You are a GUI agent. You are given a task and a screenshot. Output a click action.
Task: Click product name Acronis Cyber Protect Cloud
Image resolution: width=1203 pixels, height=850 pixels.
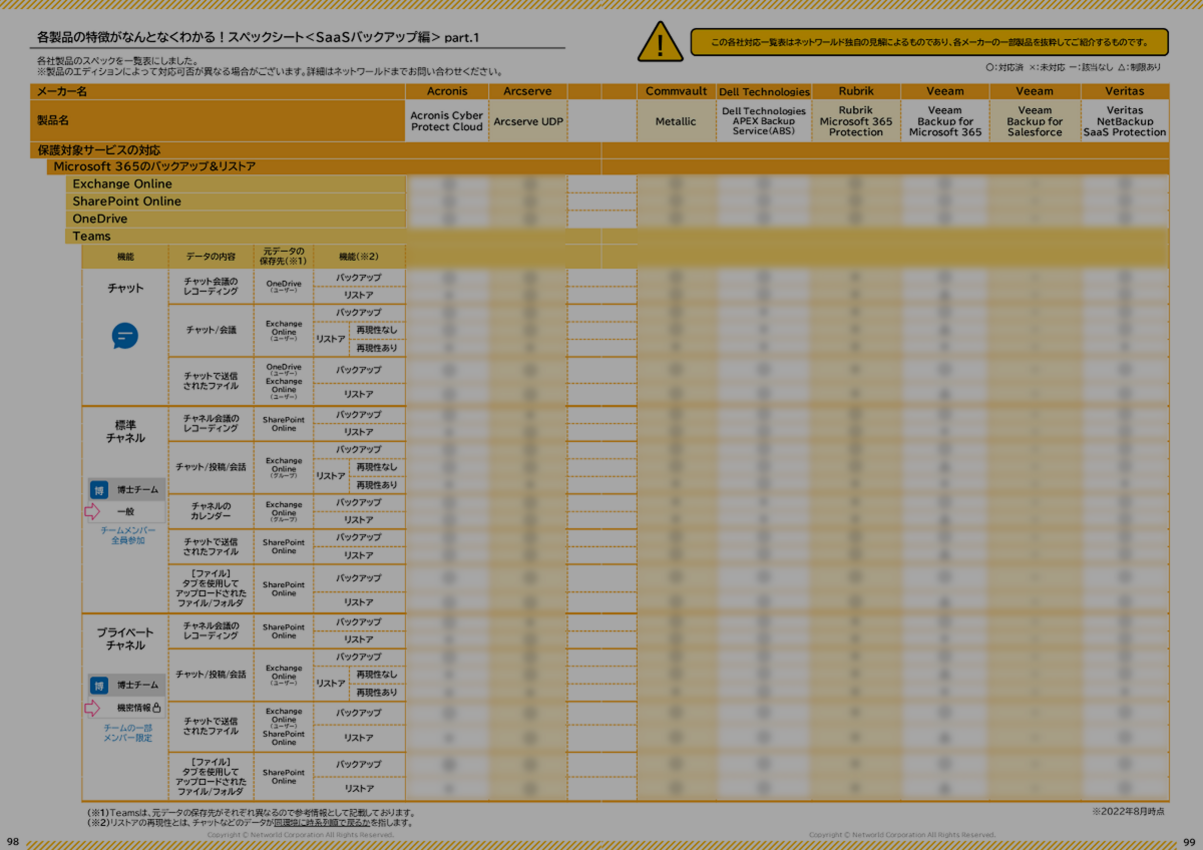pyautogui.click(x=447, y=121)
